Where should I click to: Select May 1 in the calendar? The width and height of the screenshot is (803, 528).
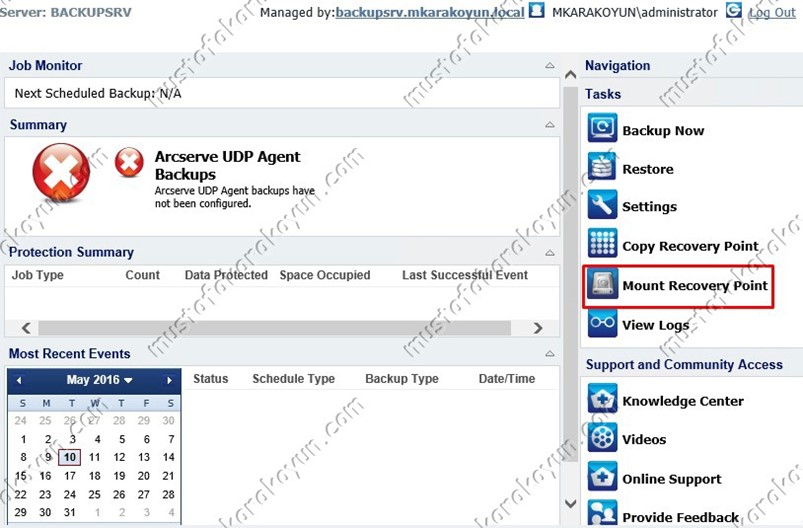click(23, 439)
